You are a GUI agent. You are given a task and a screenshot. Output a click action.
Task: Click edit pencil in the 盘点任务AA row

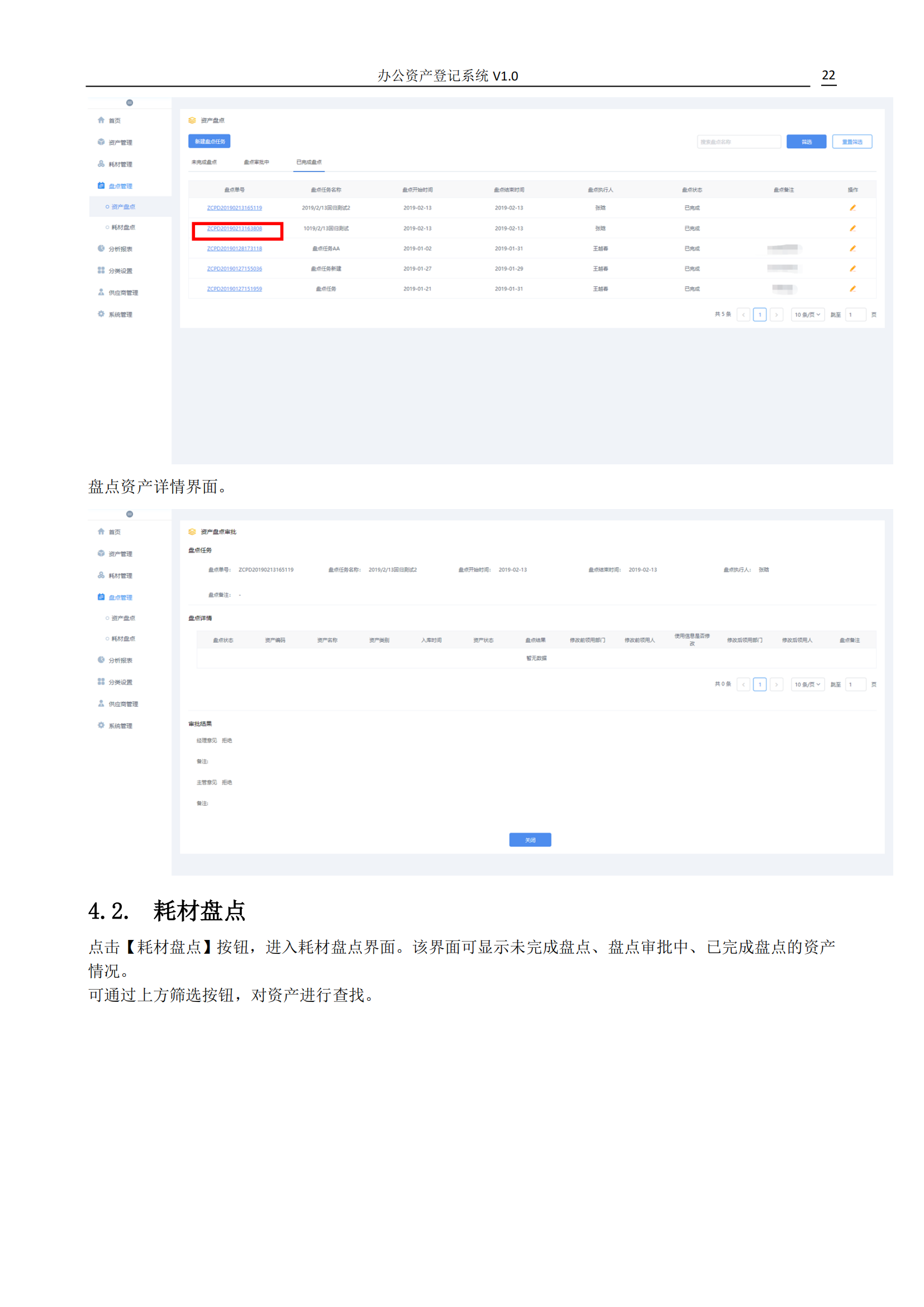coord(852,248)
